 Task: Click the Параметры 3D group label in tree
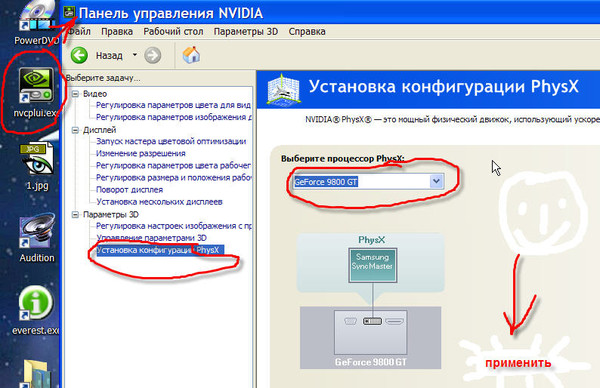111,215
